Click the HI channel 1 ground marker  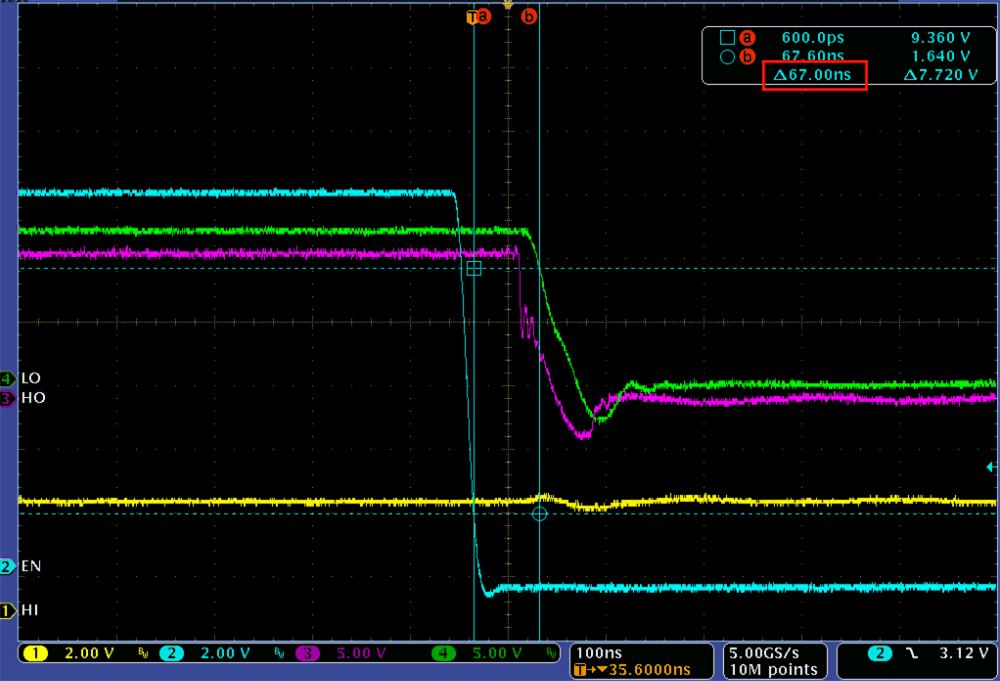pos(8,610)
